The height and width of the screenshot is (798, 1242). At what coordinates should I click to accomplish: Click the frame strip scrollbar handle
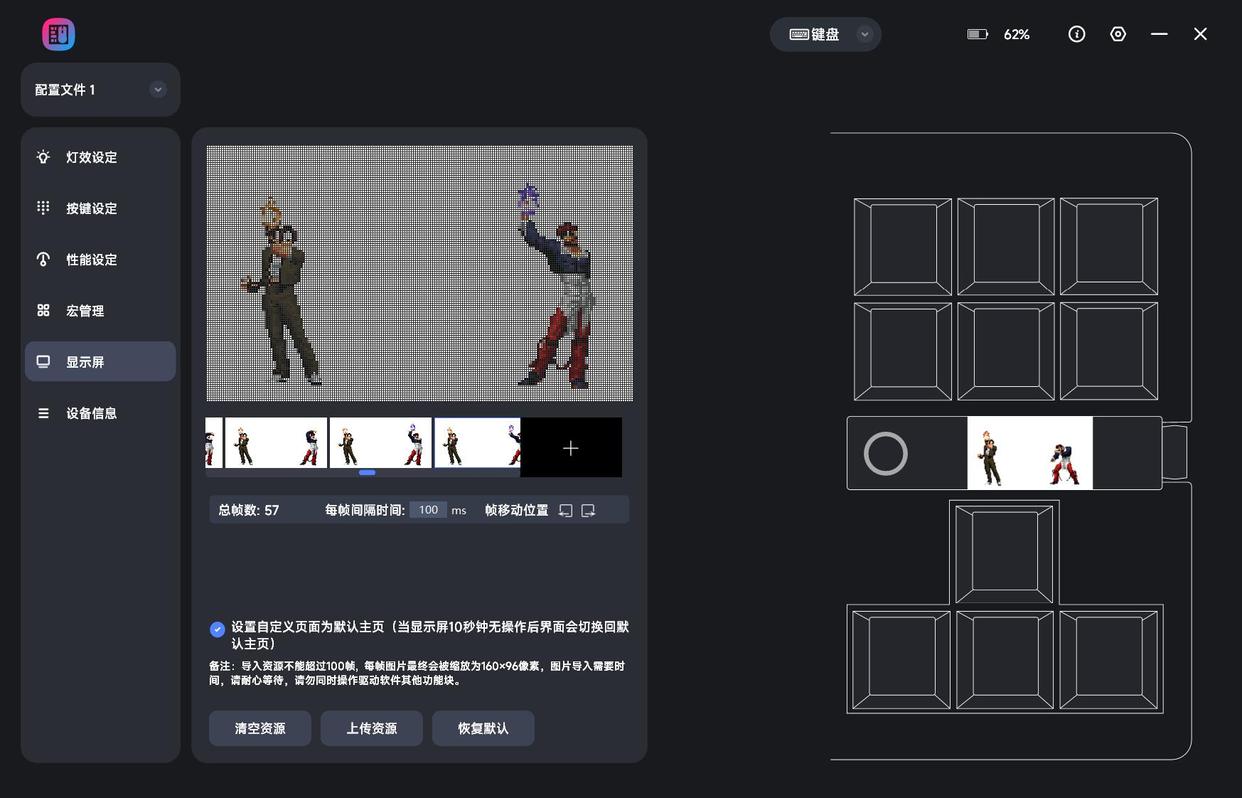[367, 472]
